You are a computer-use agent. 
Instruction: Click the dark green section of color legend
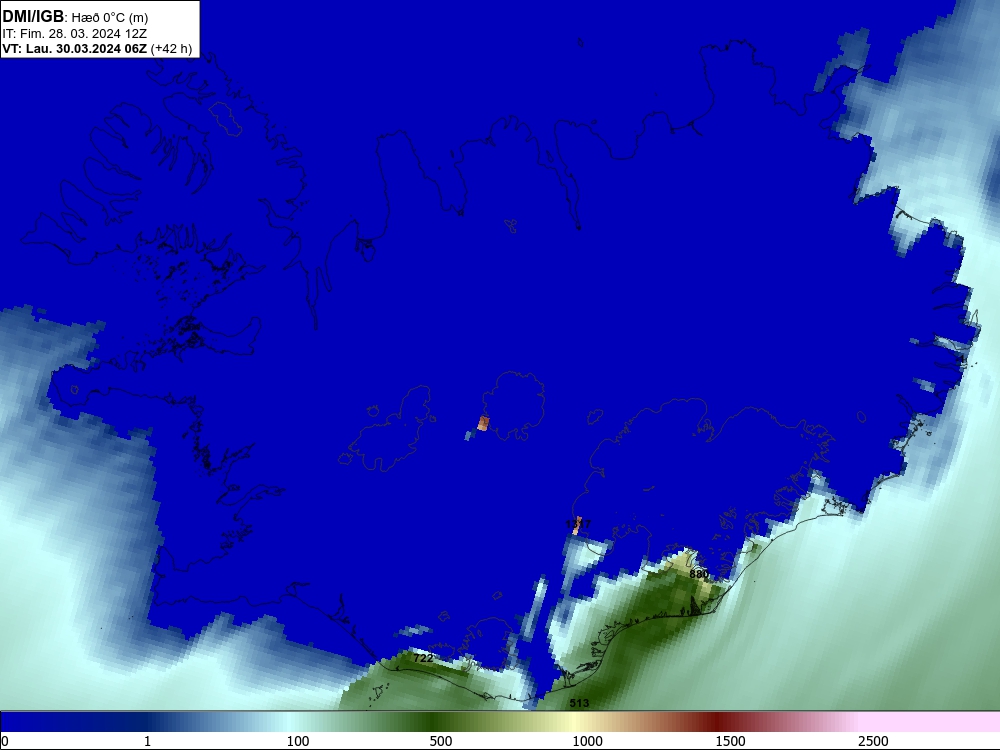[x=434, y=722]
